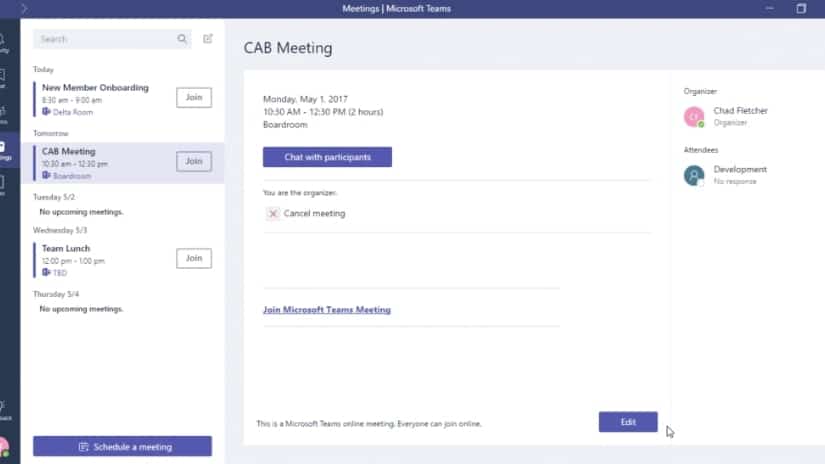825x464 pixels.
Task: Join the Team Lunch meeting
Action: 194,258
